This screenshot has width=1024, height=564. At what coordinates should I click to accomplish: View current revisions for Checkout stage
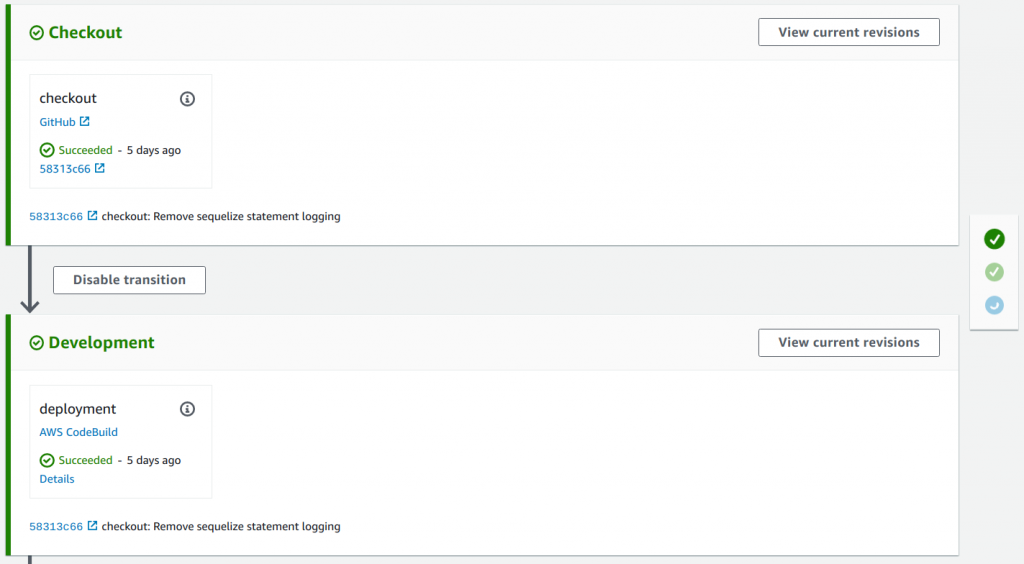[x=848, y=32]
